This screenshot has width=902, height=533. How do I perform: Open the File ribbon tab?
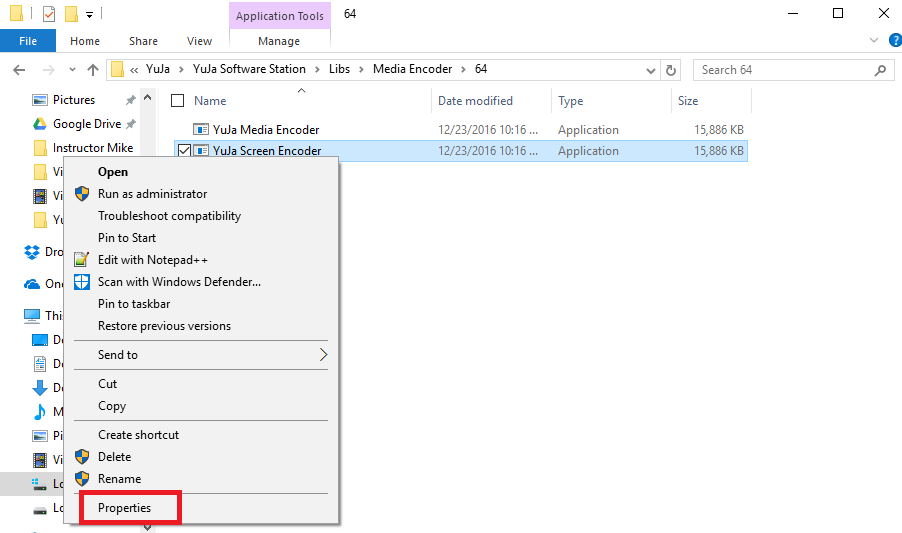click(x=28, y=41)
